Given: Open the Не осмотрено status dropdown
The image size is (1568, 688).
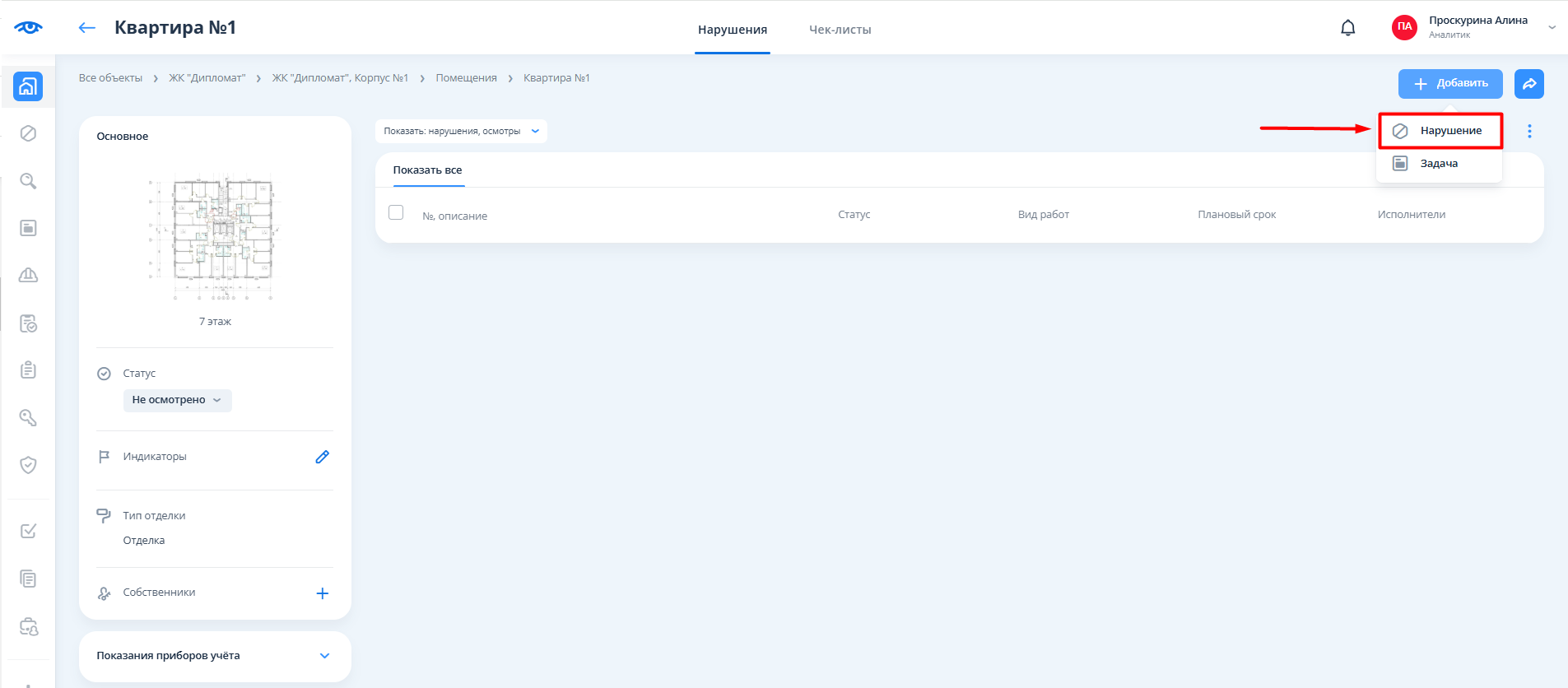Looking at the screenshot, I should 177,400.
